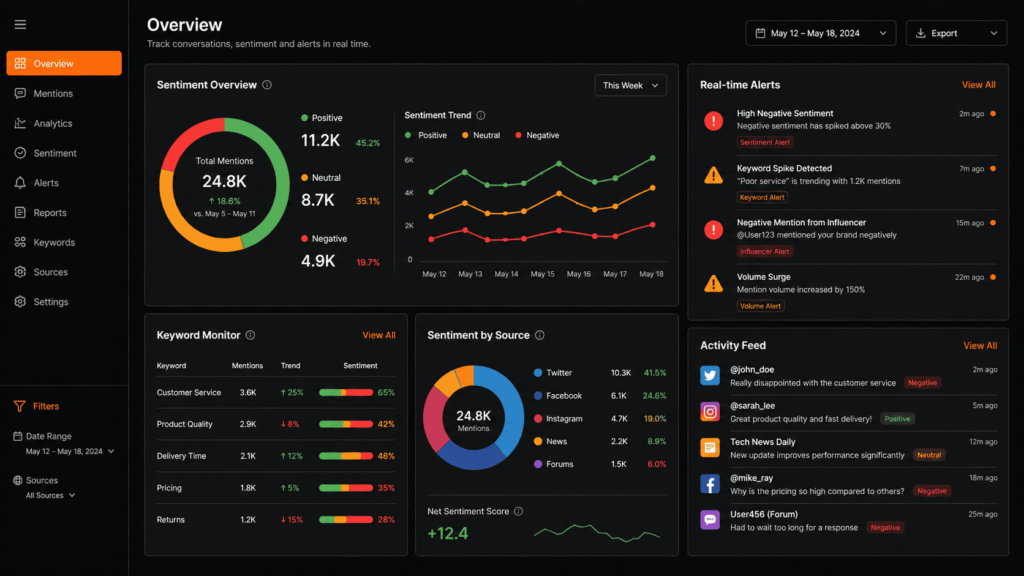Toggle Negative series in Sentiment Trend legend
This screenshot has height=576, width=1024.
(x=537, y=135)
